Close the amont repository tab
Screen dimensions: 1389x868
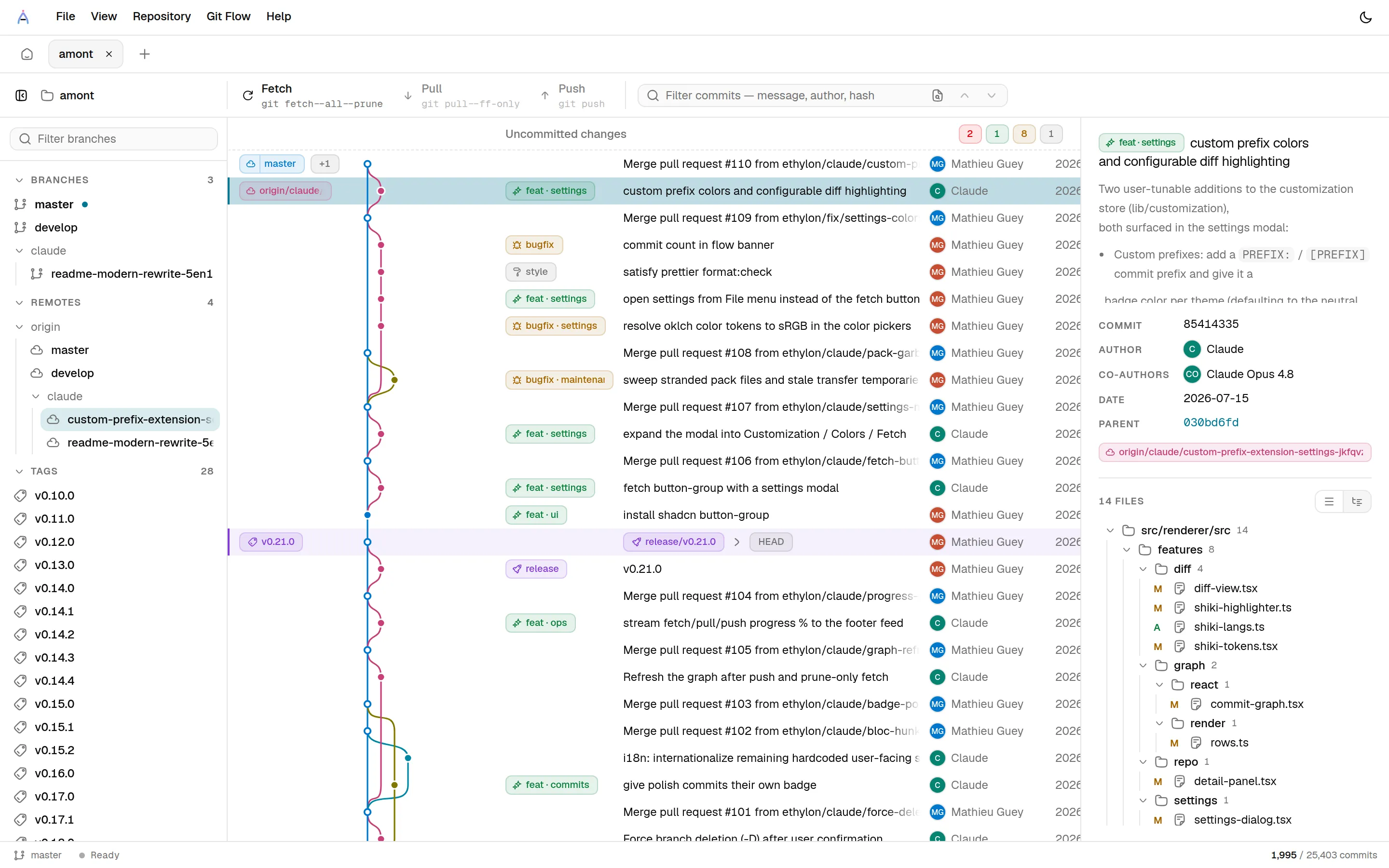109,54
